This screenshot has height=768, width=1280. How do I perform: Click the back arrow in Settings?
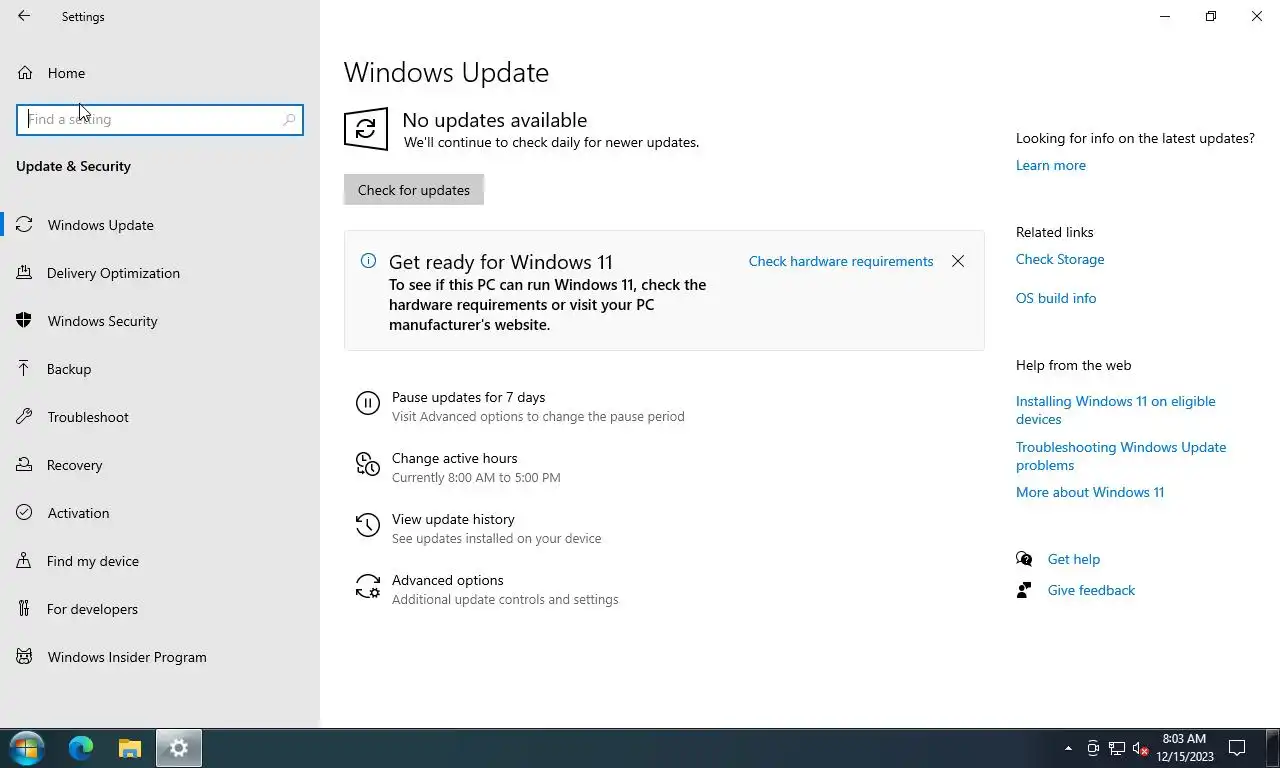(24, 16)
